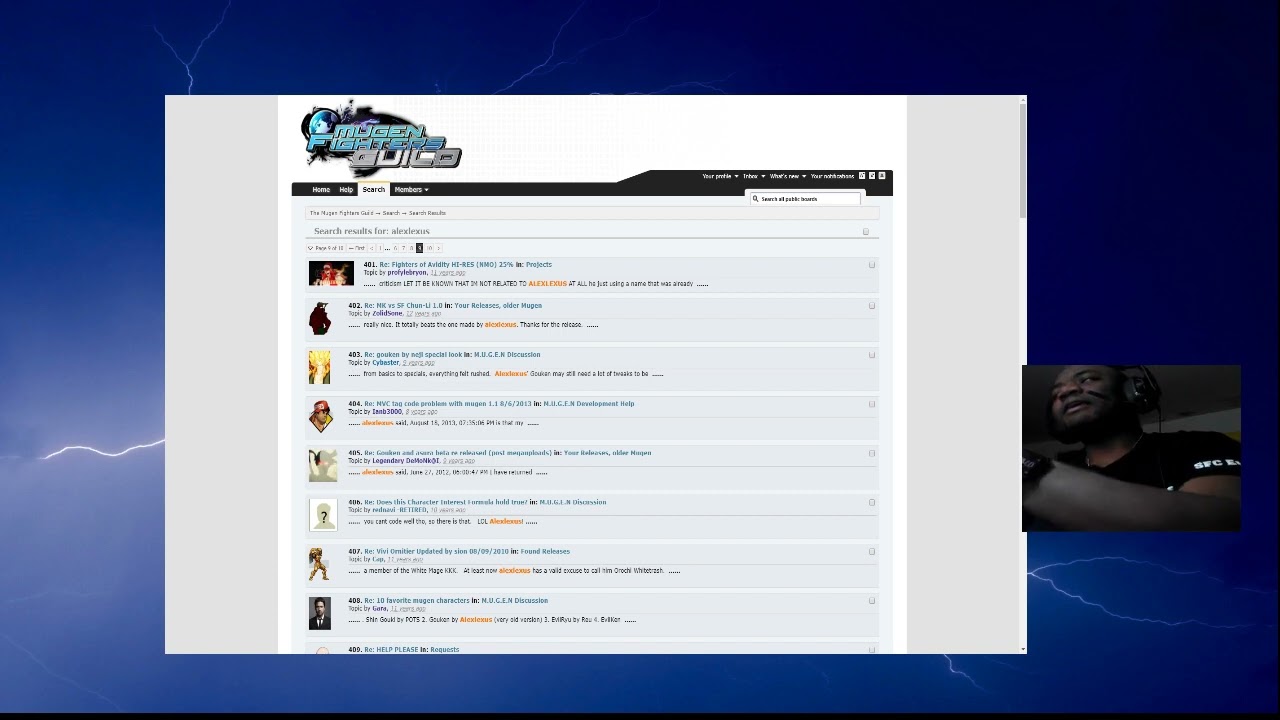Screen dimensions: 1280x720
Task: Open Re: Gouken and asura beta re released
Action: 457,453
